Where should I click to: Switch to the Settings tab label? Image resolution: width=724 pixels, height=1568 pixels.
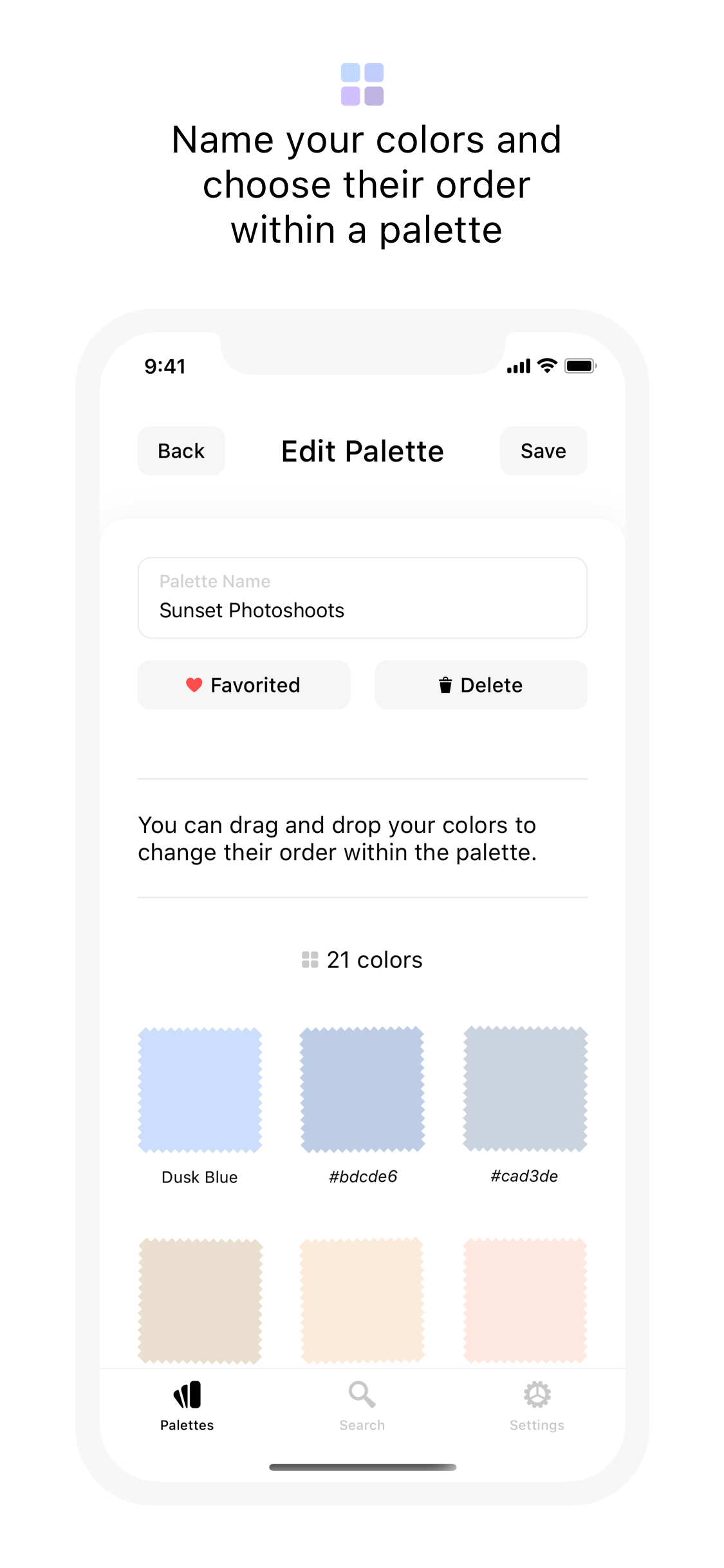537,1425
